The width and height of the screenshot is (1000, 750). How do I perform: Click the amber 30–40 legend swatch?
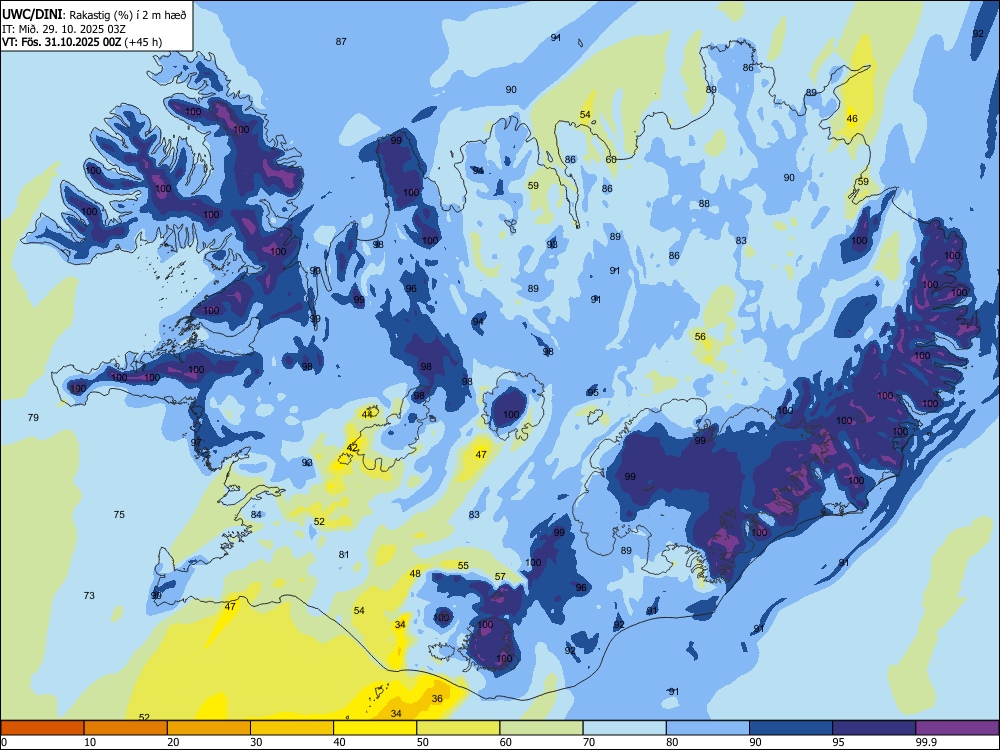292,728
